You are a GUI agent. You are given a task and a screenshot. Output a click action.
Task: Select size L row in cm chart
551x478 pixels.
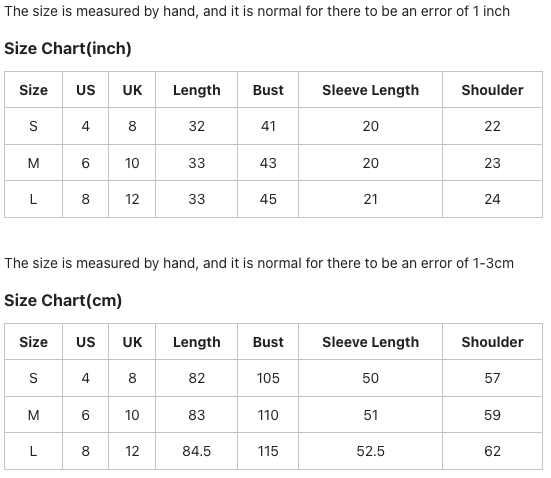(273, 451)
